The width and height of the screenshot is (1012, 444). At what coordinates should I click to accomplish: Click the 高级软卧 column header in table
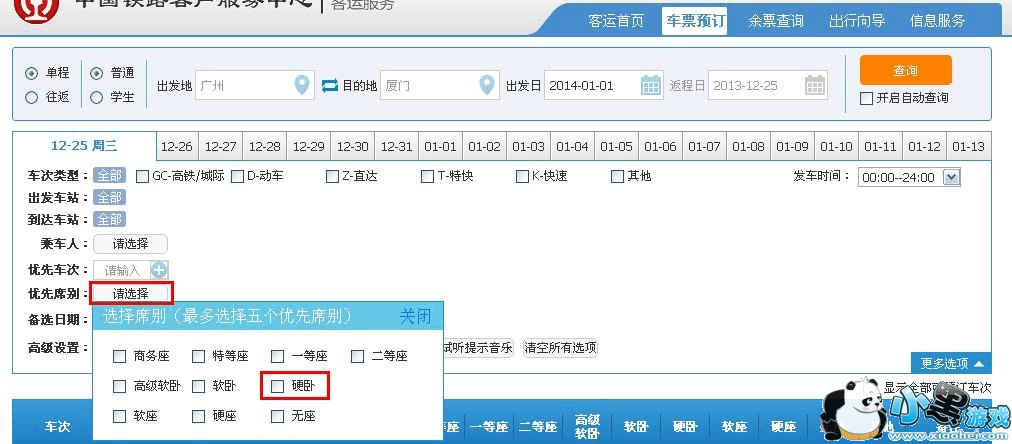point(587,426)
